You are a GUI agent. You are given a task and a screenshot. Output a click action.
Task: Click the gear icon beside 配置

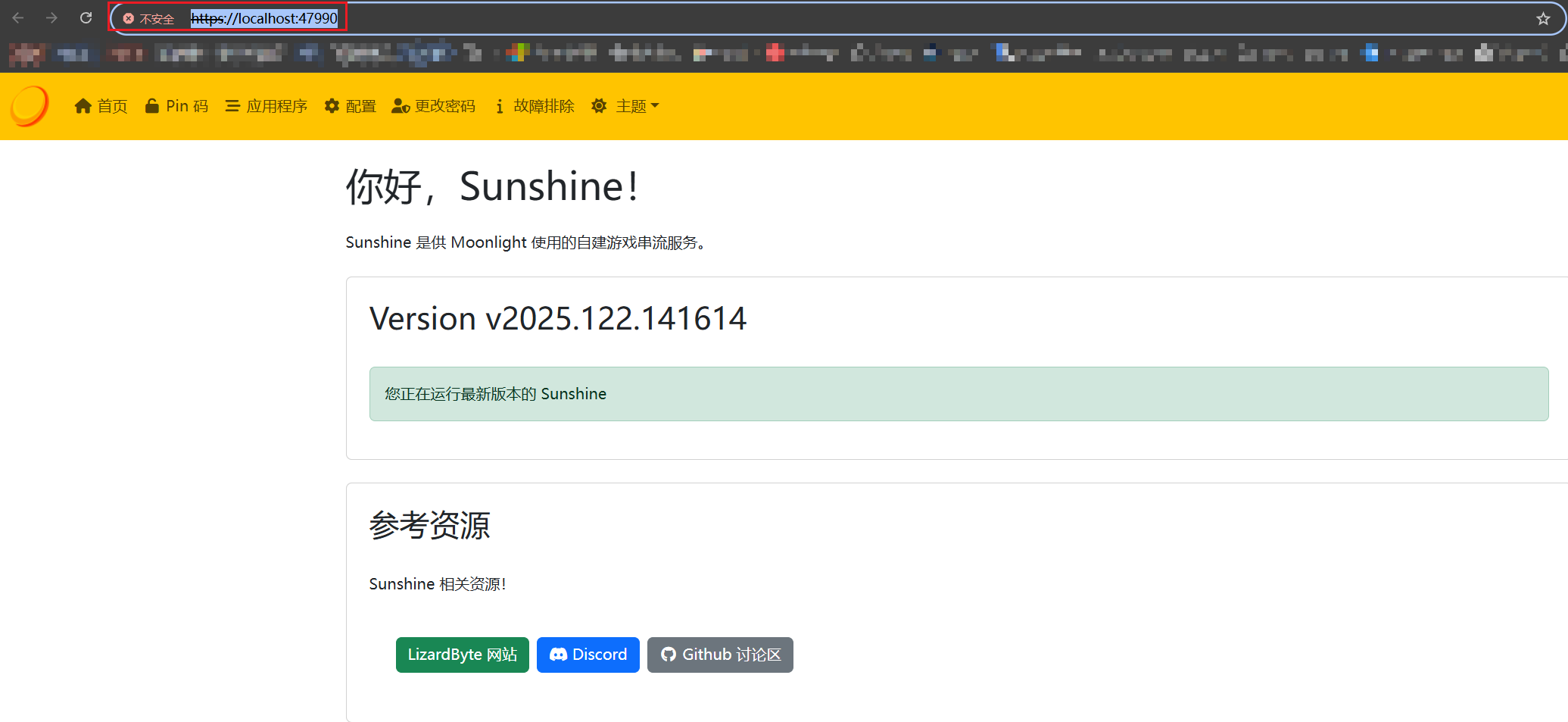[332, 106]
